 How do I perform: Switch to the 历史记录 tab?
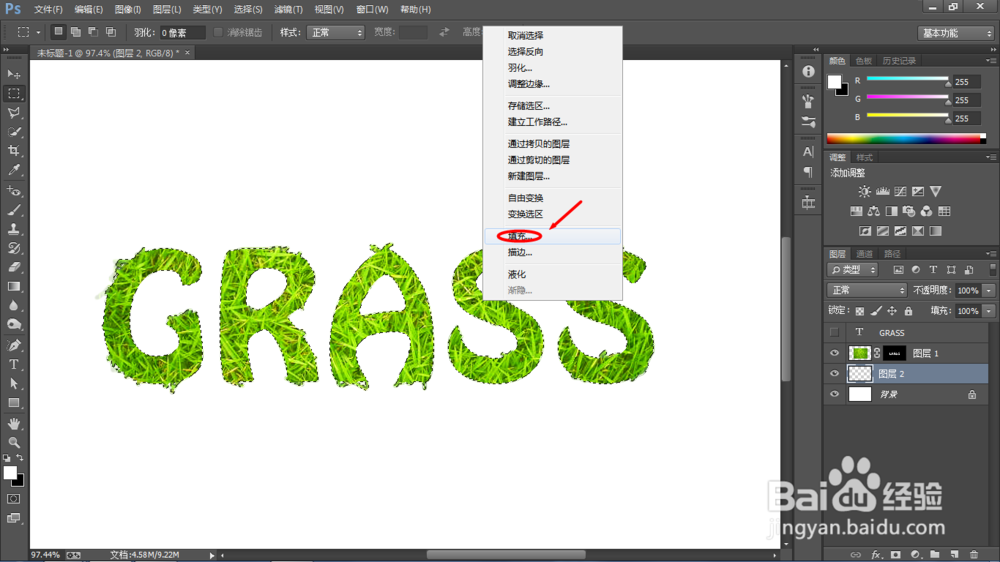[x=899, y=61]
